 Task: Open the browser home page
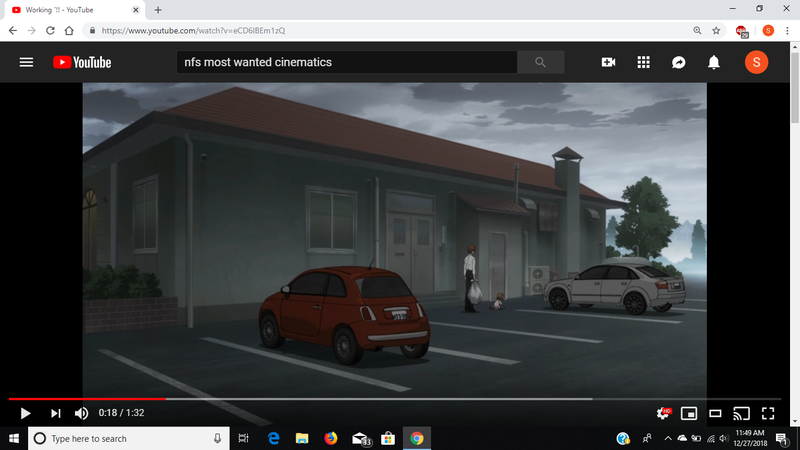pyautogui.click(x=69, y=31)
